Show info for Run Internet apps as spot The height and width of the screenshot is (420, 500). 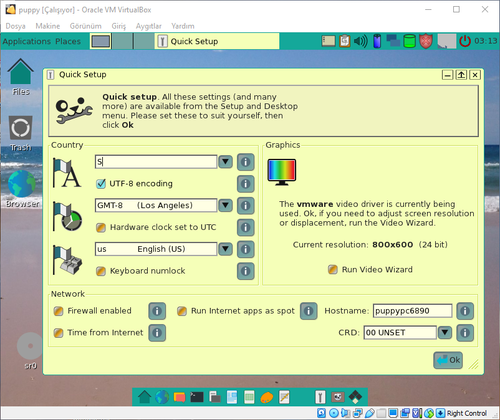click(308, 311)
